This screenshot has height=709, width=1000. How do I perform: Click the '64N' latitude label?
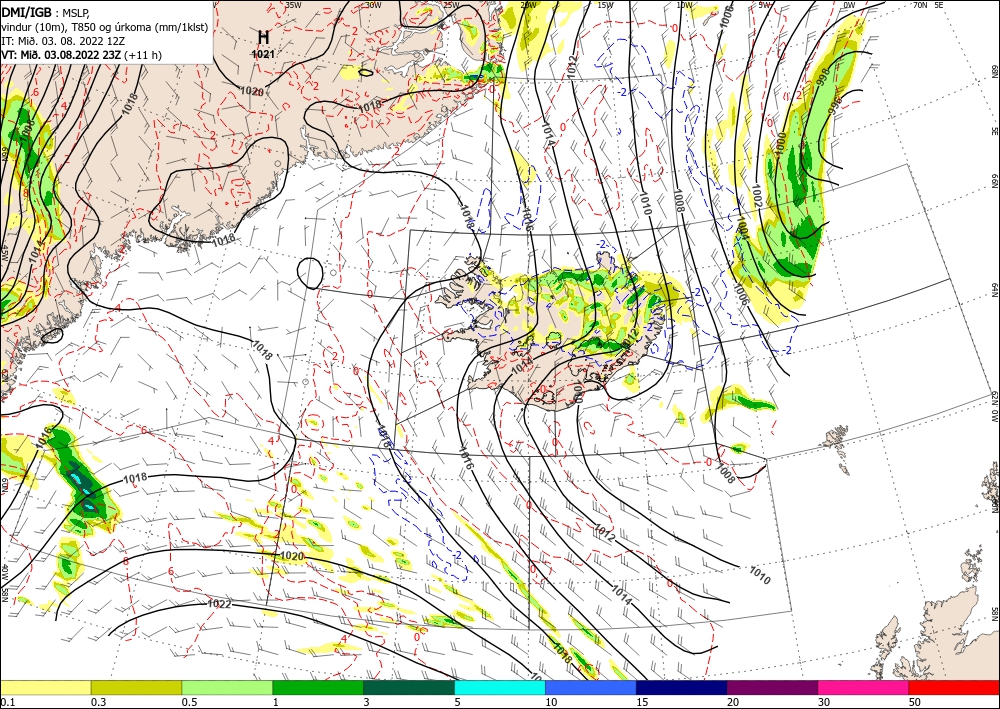pyautogui.click(x=994, y=290)
